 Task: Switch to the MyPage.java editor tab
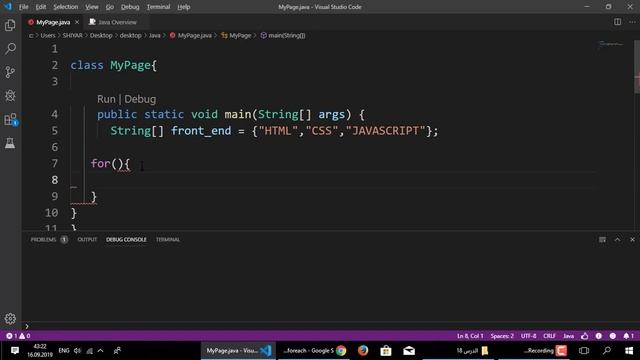pos(52,22)
